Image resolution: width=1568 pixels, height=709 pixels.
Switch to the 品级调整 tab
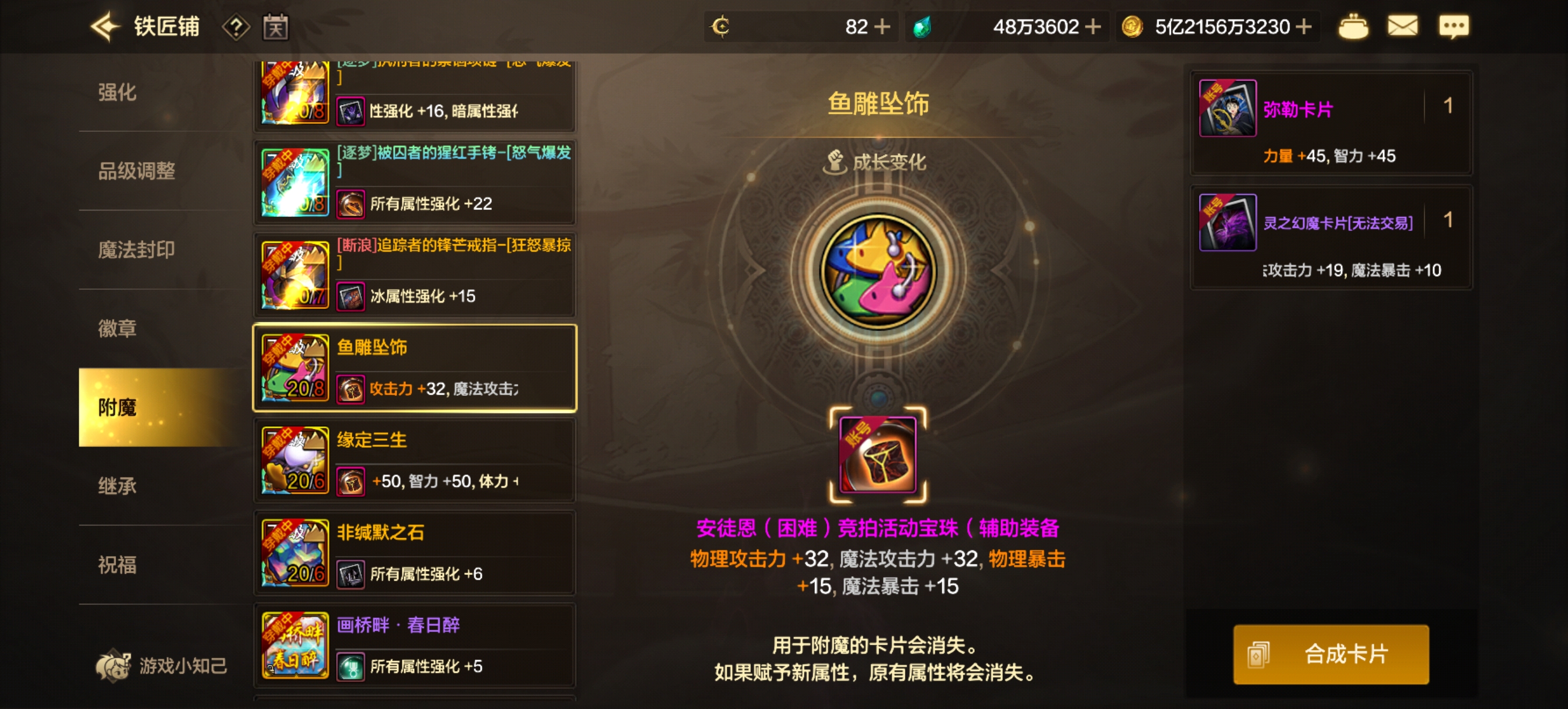pyautogui.click(x=137, y=171)
